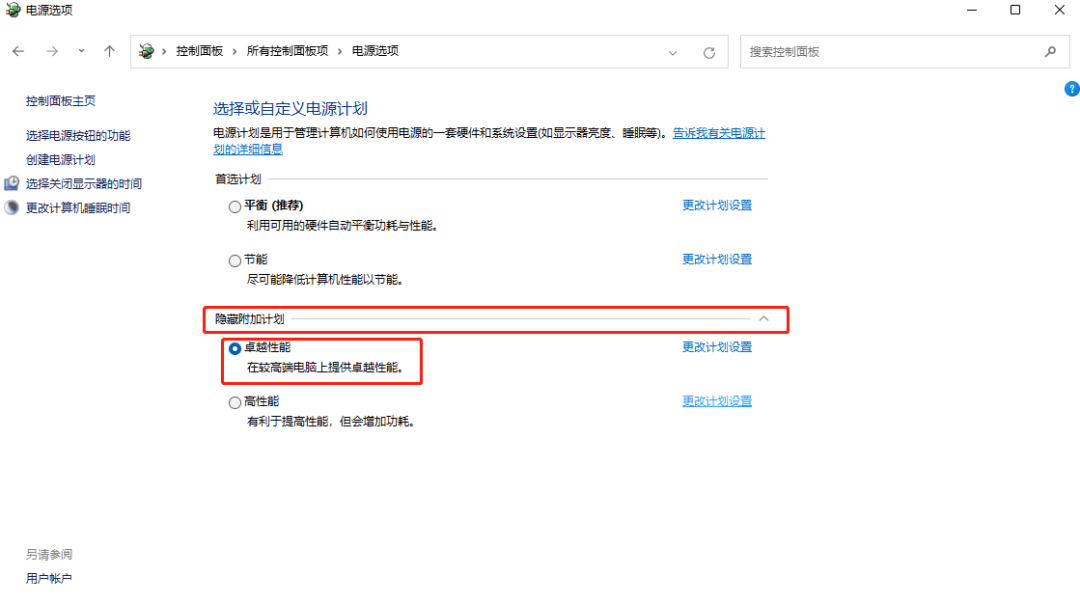
Task: Open 更改计划设置 for the 卓越性能 plan
Action: [x=717, y=347]
